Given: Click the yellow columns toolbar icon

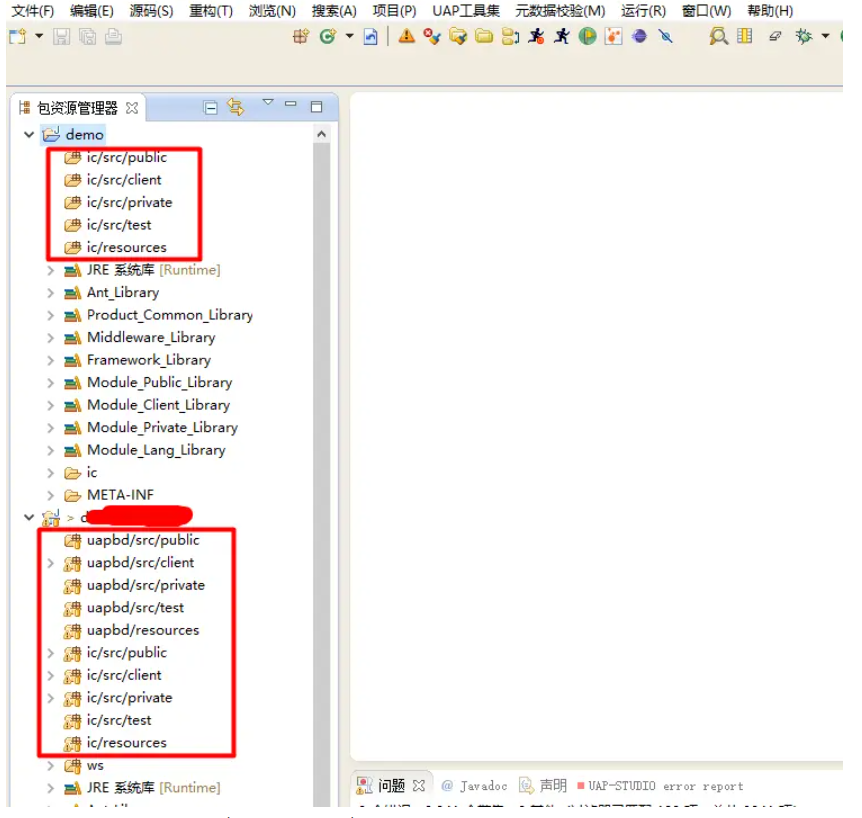Looking at the screenshot, I should [x=744, y=37].
